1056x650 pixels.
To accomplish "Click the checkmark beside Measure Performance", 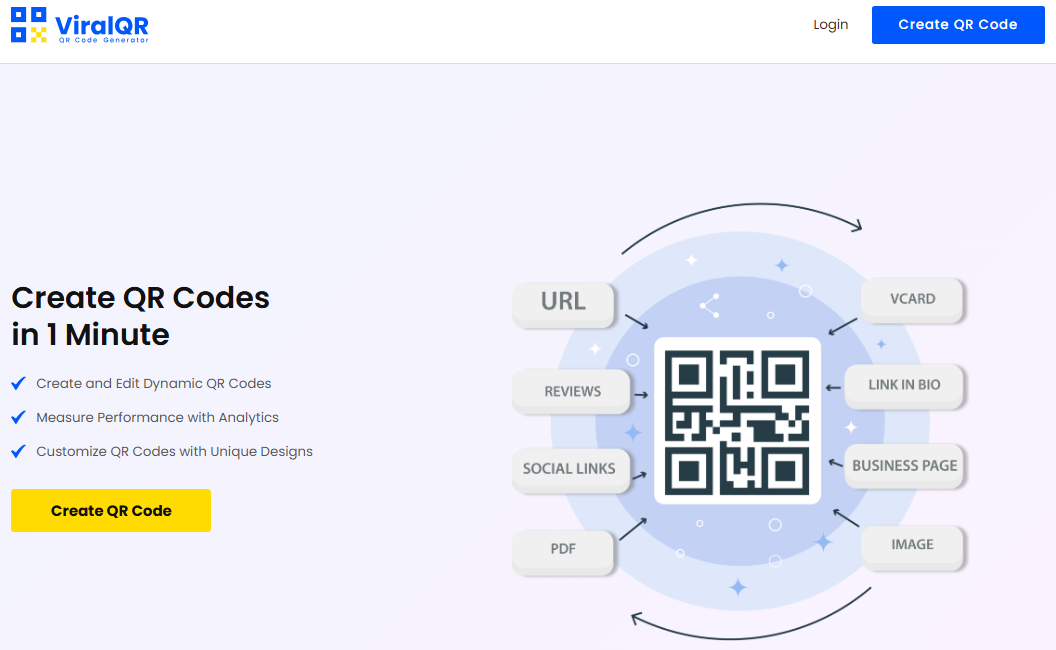I will point(17,417).
